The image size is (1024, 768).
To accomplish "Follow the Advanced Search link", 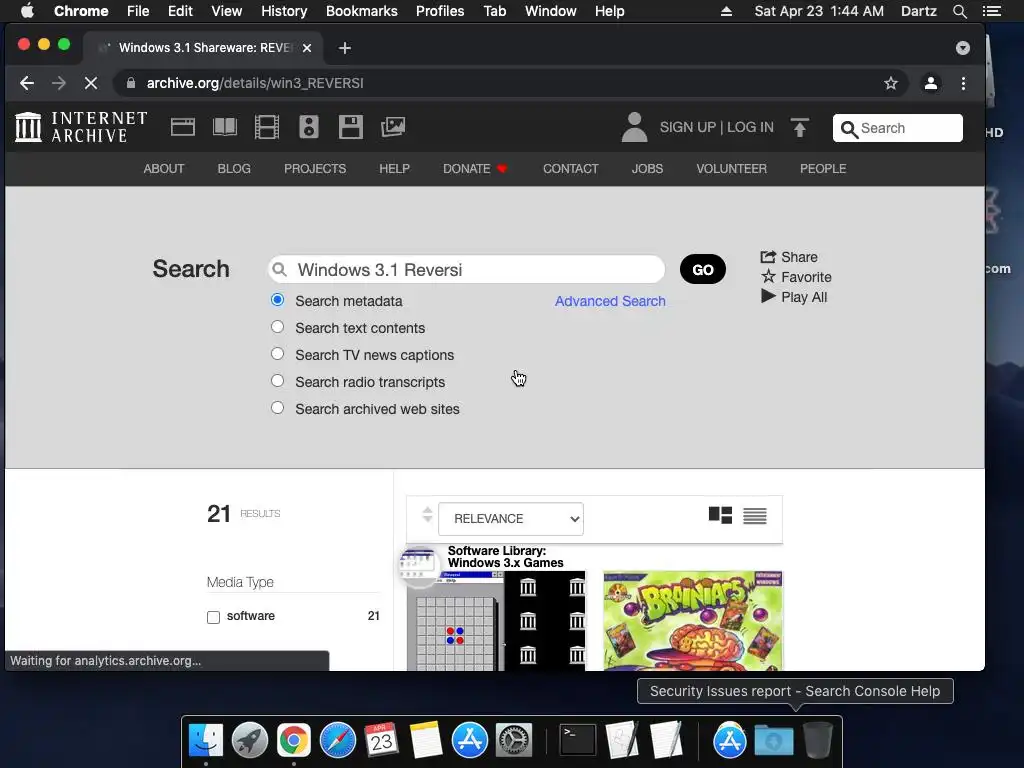I will [x=610, y=301].
